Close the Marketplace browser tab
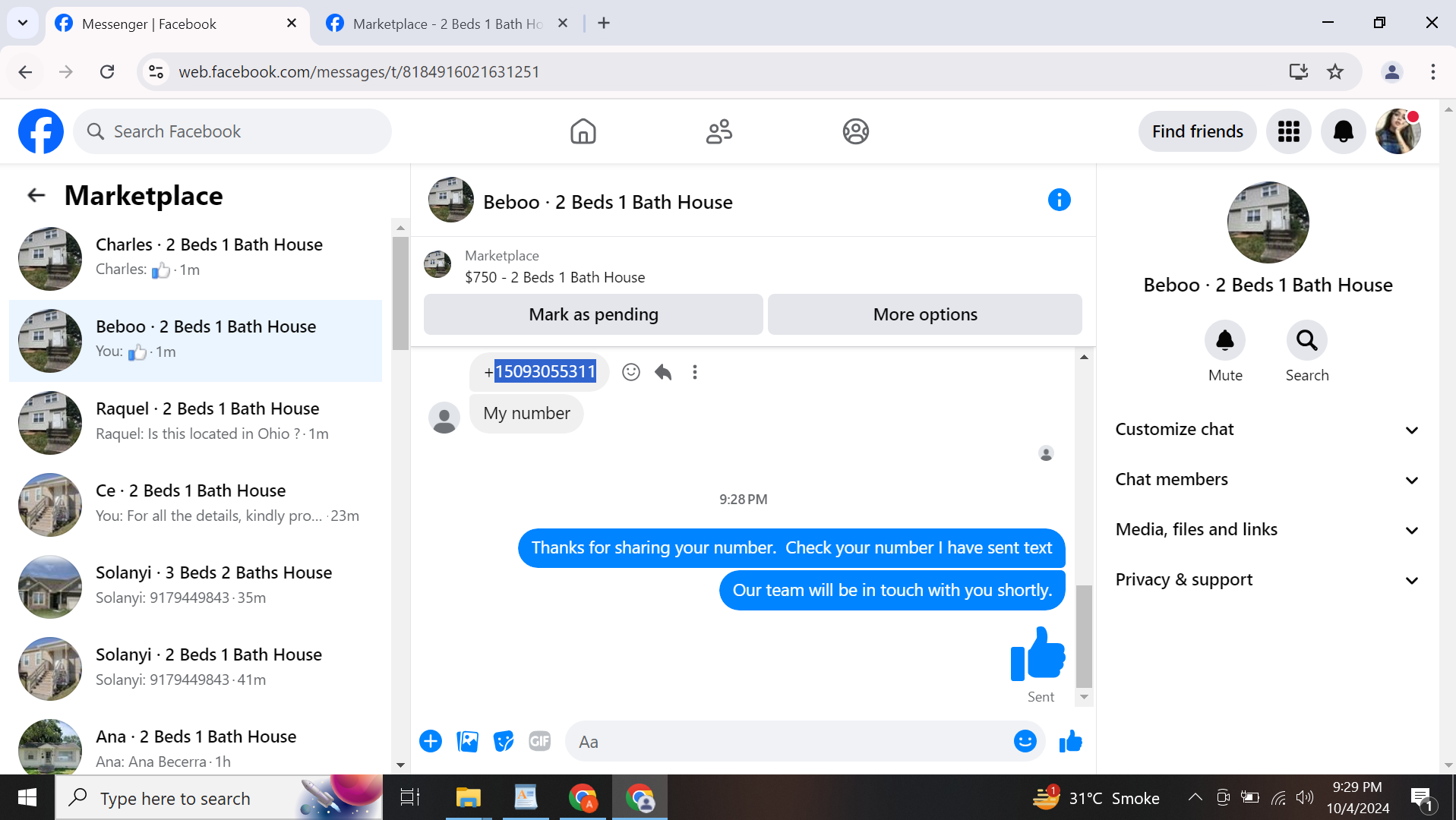 pos(562,24)
